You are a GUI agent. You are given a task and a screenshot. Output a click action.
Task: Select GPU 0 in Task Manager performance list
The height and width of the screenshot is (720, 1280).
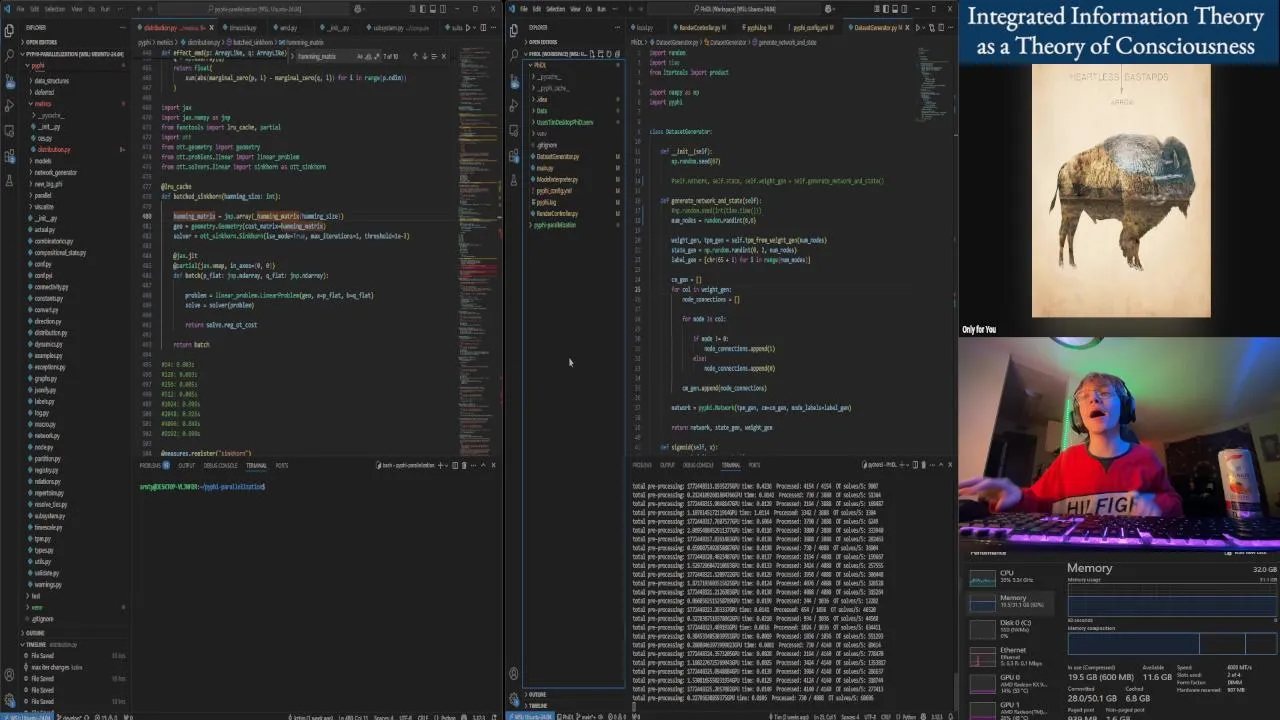(1008, 682)
